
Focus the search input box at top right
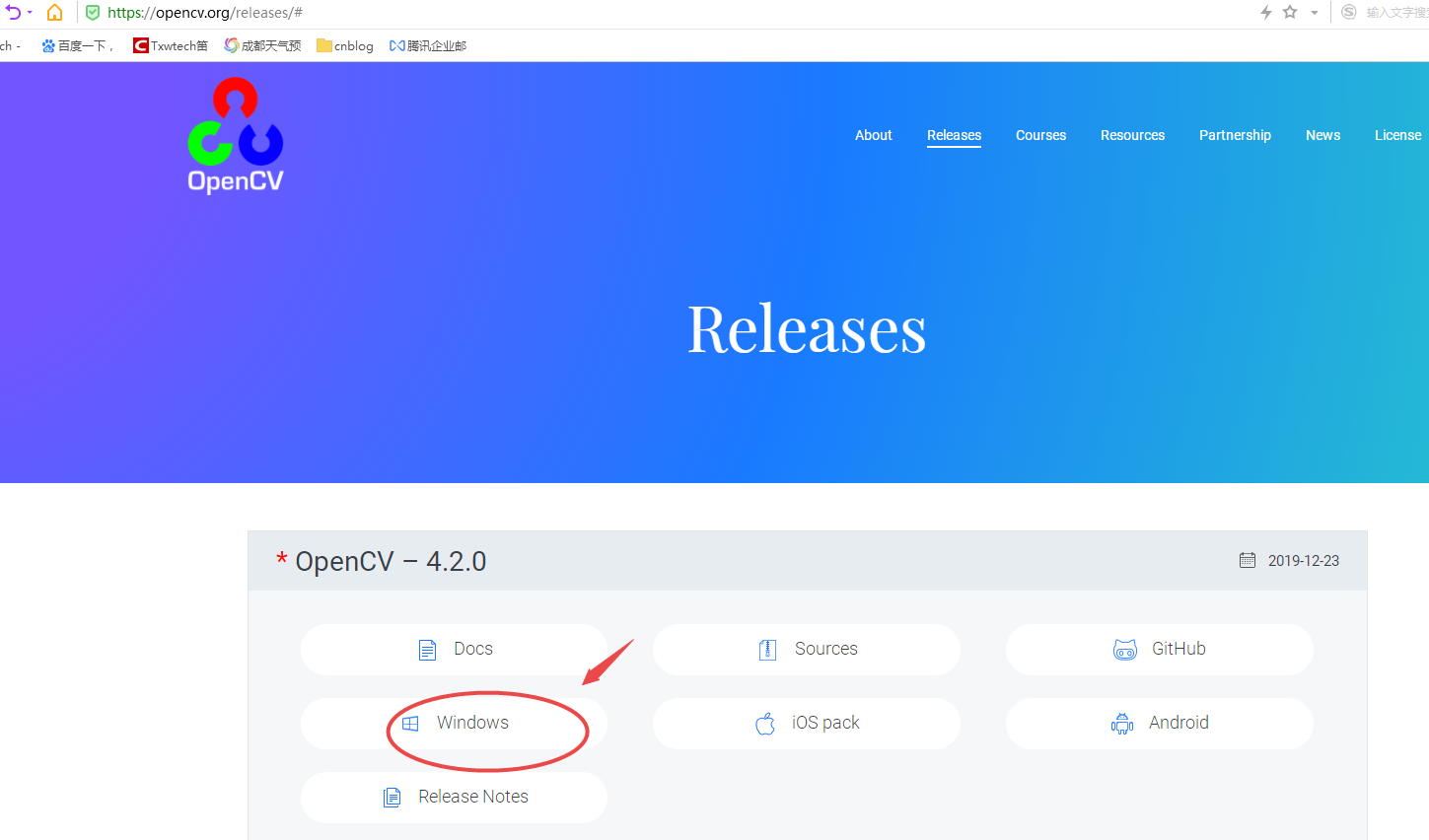1396,13
